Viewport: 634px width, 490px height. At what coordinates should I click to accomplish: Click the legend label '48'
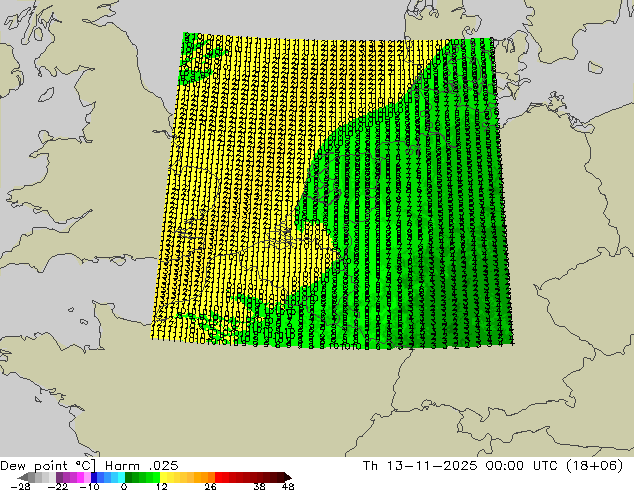[288, 486]
